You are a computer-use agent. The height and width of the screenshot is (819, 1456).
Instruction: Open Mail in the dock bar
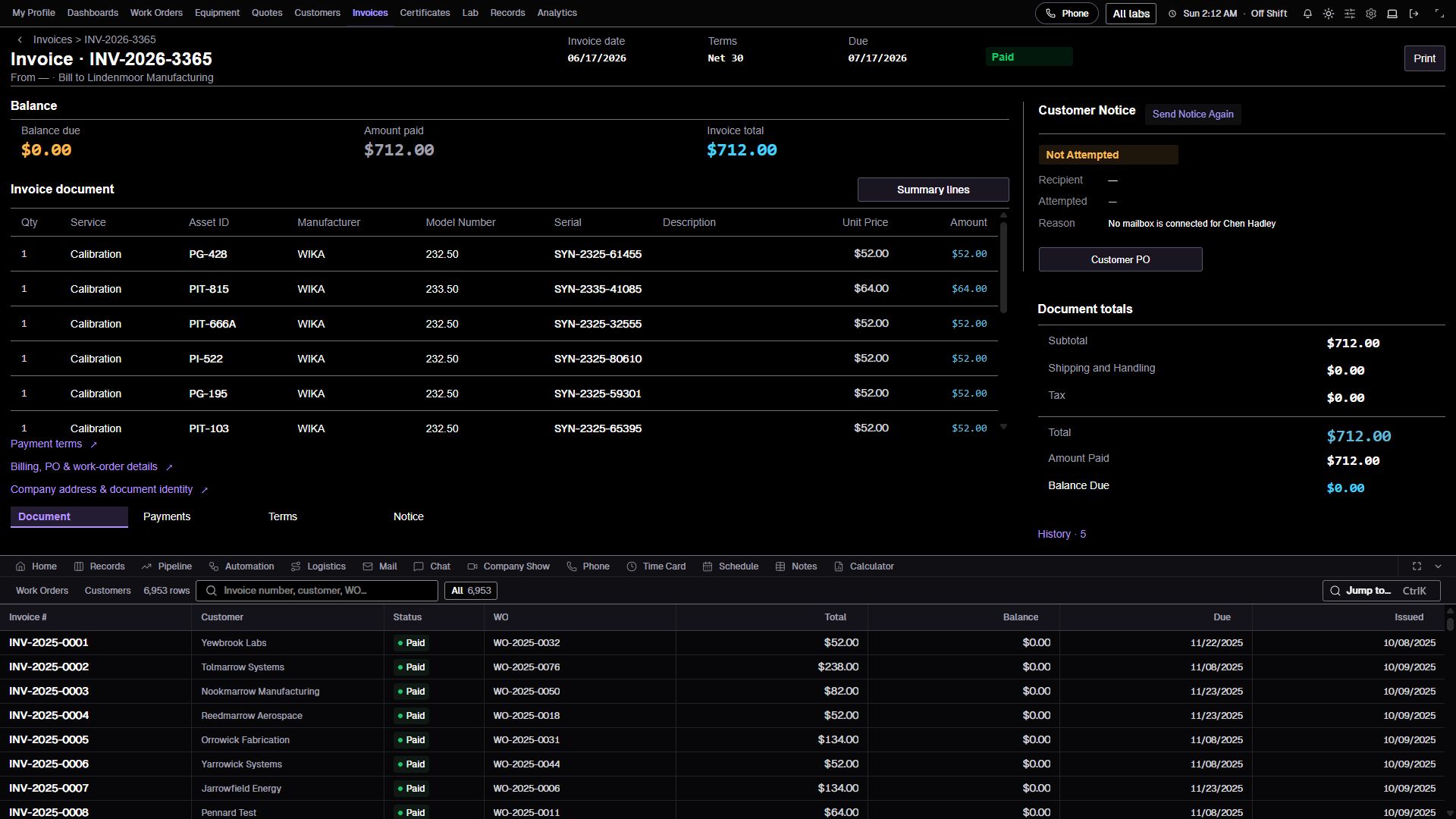click(380, 566)
